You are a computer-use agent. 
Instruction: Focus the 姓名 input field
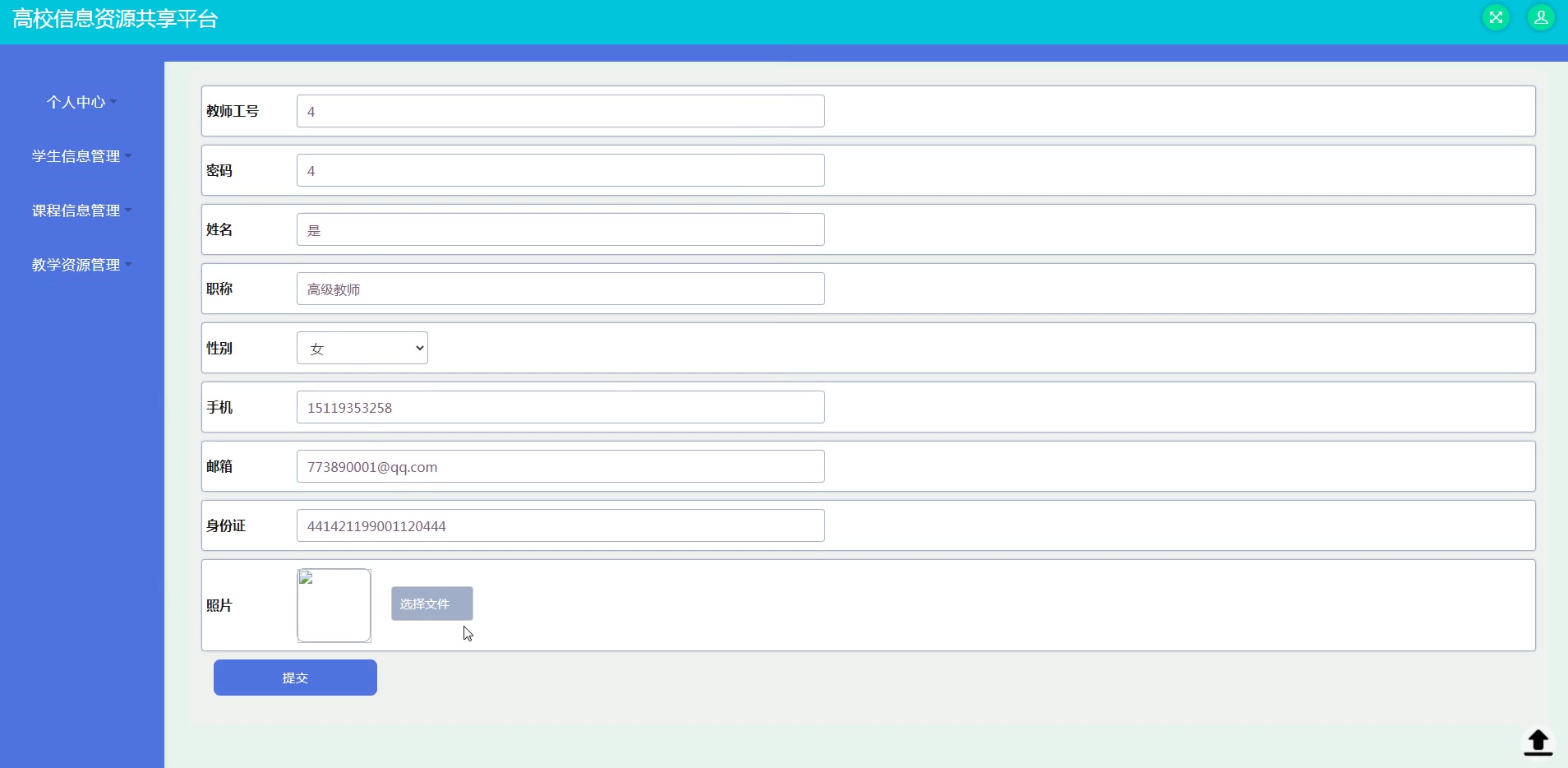560,229
